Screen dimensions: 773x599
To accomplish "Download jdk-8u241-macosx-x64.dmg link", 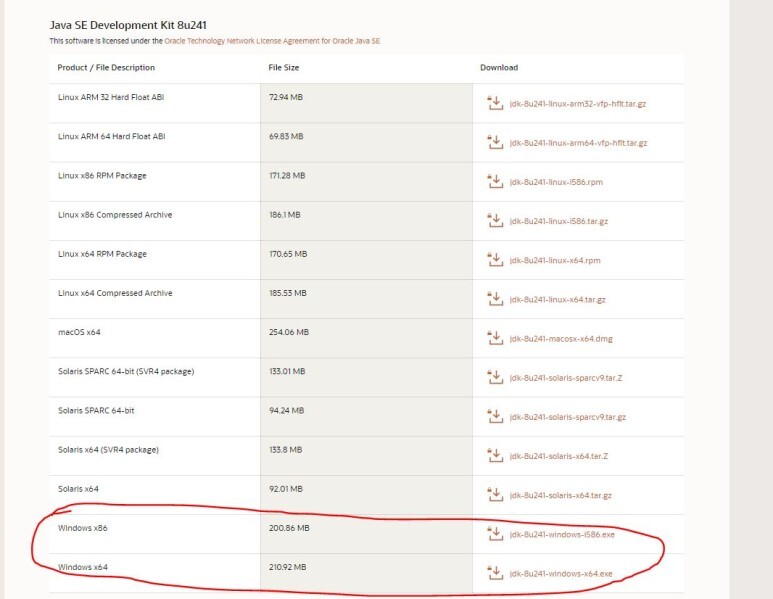I will pyautogui.click(x=561, y=339).
